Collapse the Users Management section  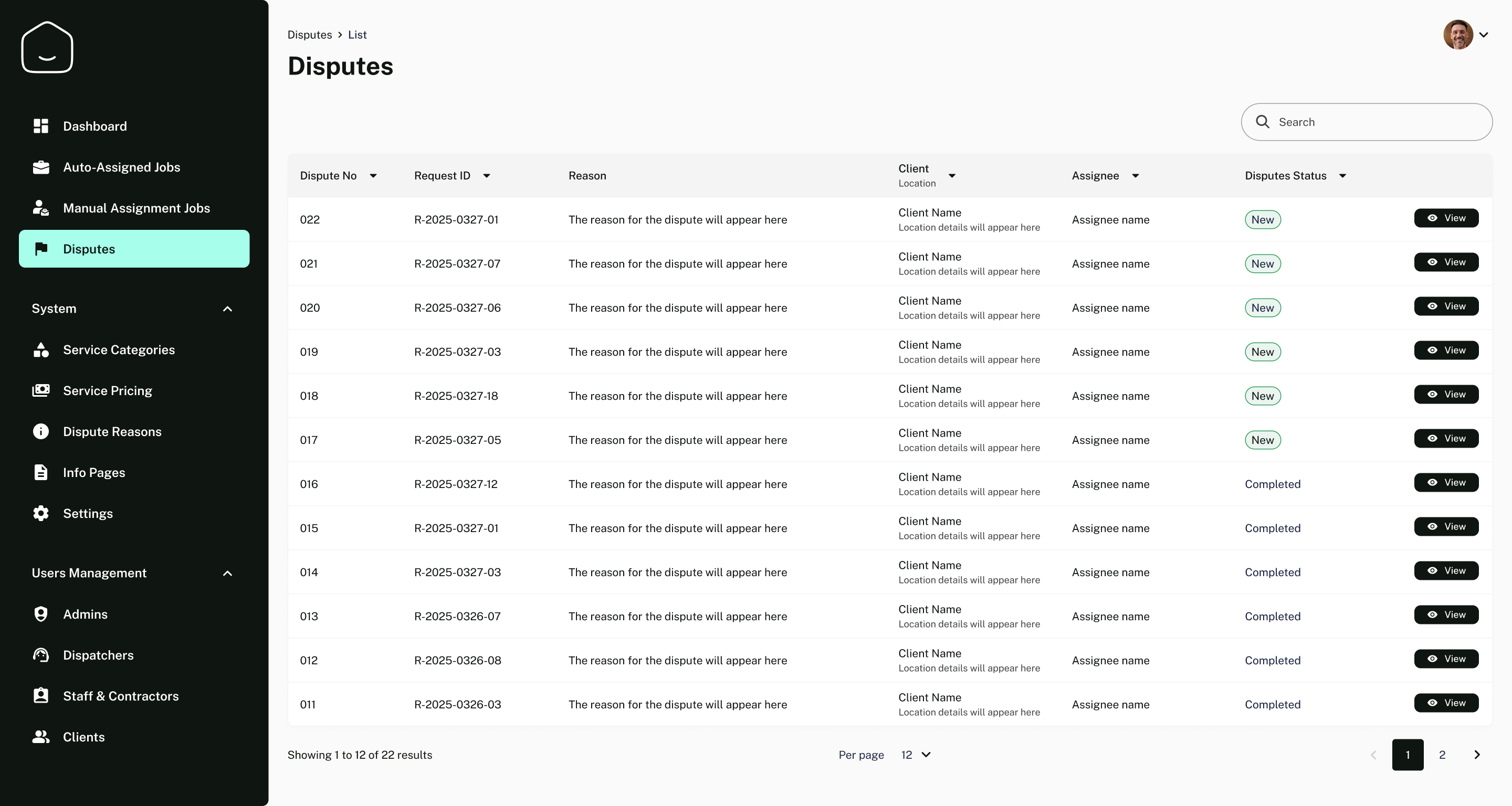pos(228,573)
